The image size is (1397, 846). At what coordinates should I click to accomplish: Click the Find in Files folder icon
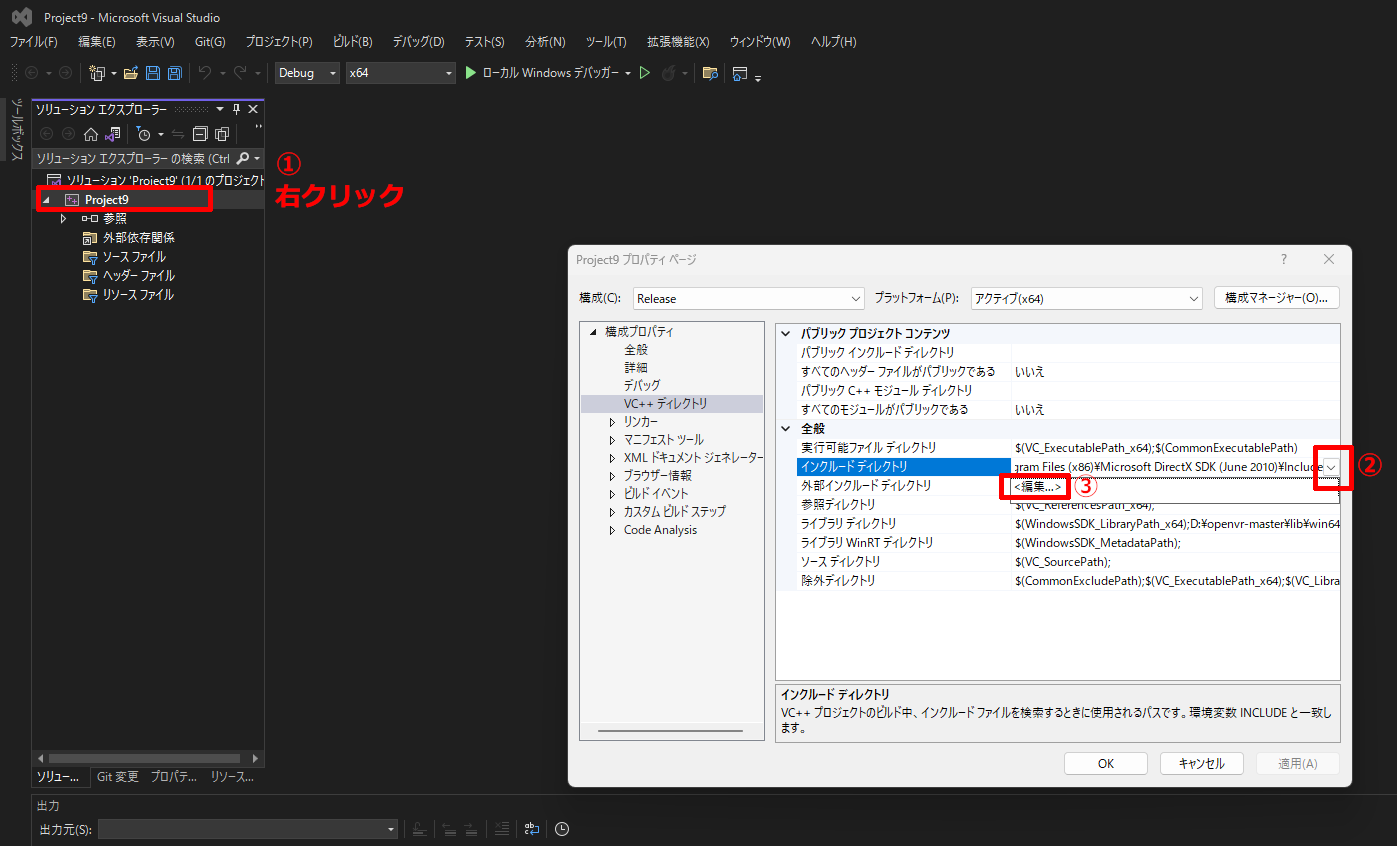point(710,73)
